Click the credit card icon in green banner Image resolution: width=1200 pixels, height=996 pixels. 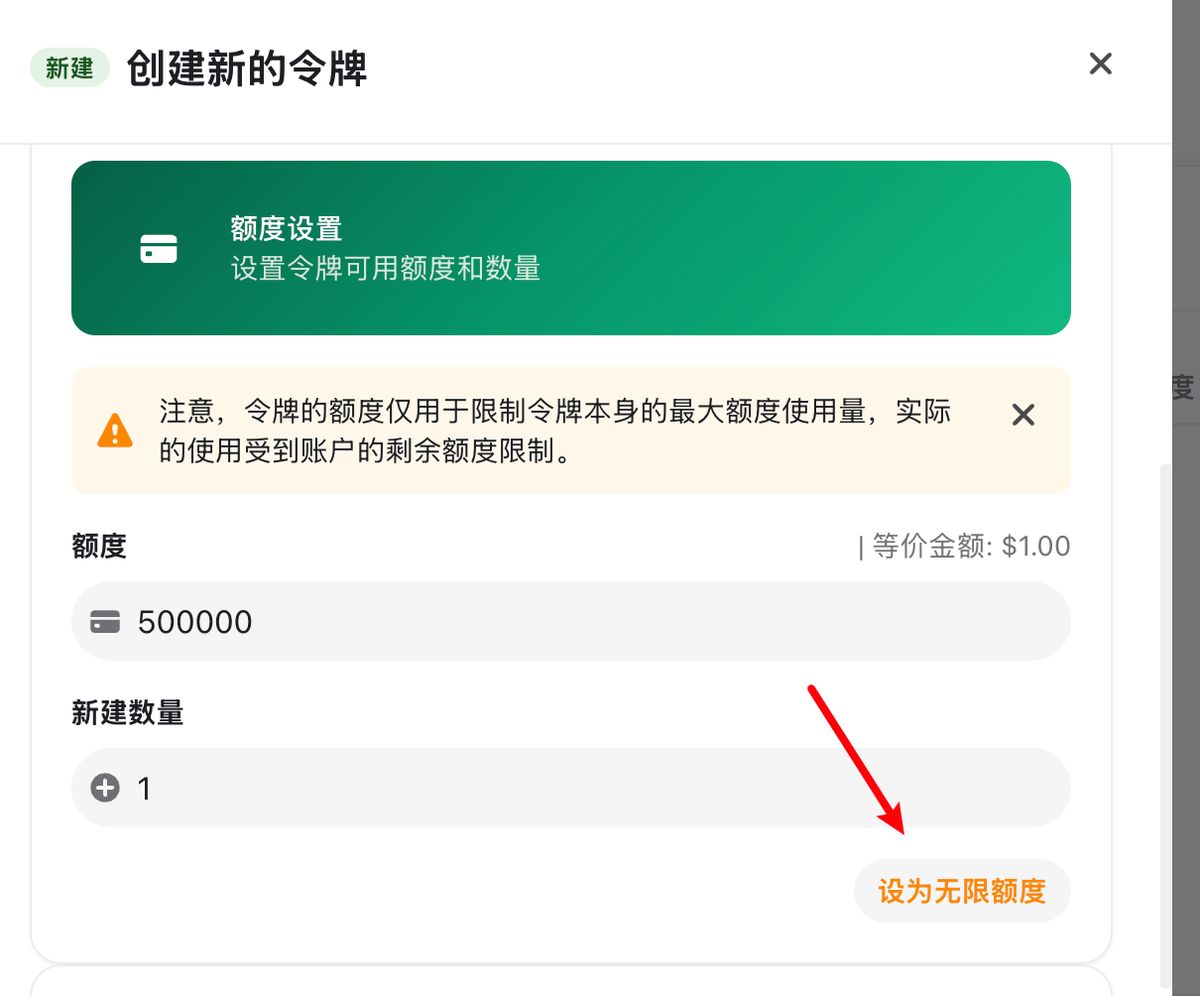click(158, 248)
